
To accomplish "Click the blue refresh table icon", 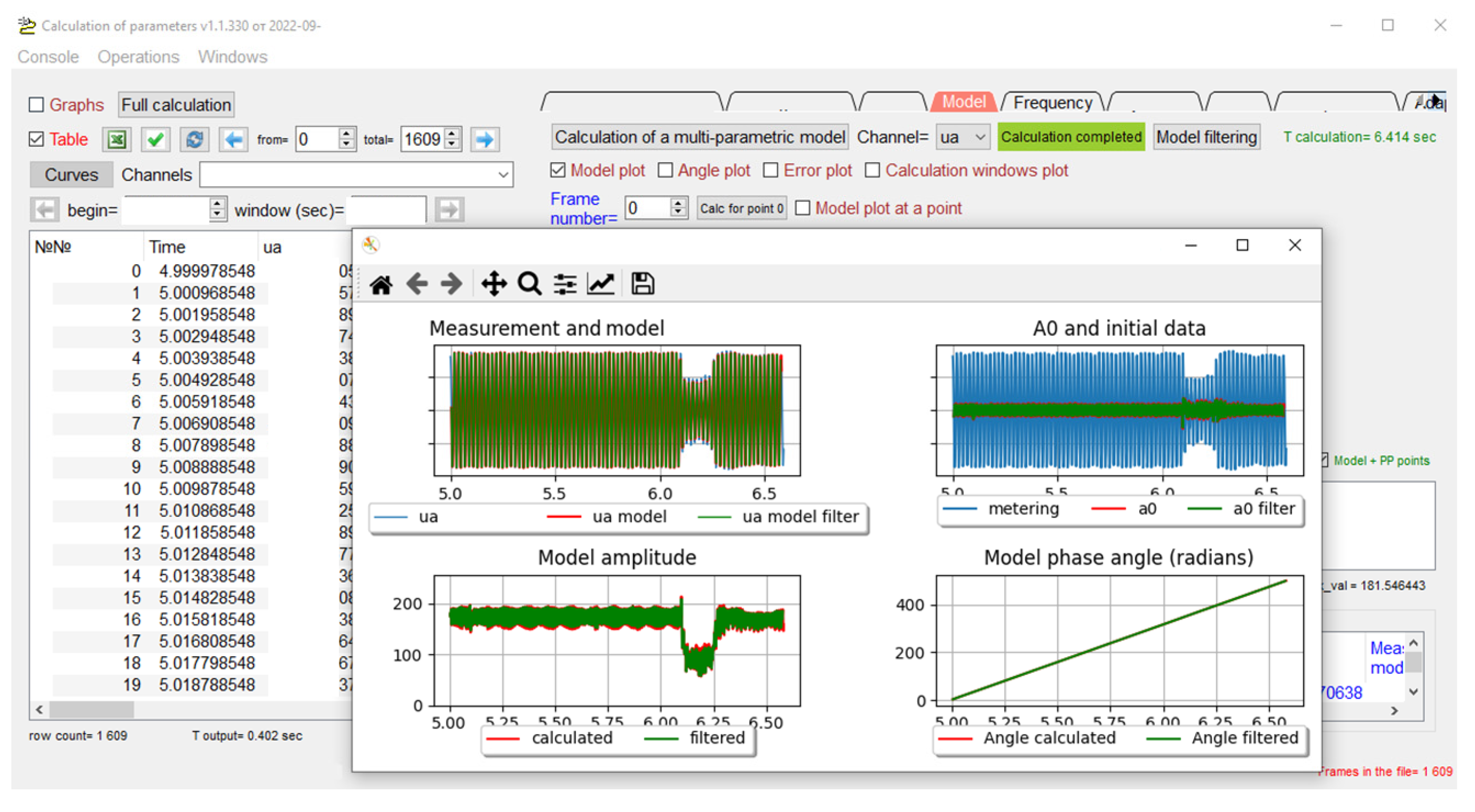I will 194,139.
